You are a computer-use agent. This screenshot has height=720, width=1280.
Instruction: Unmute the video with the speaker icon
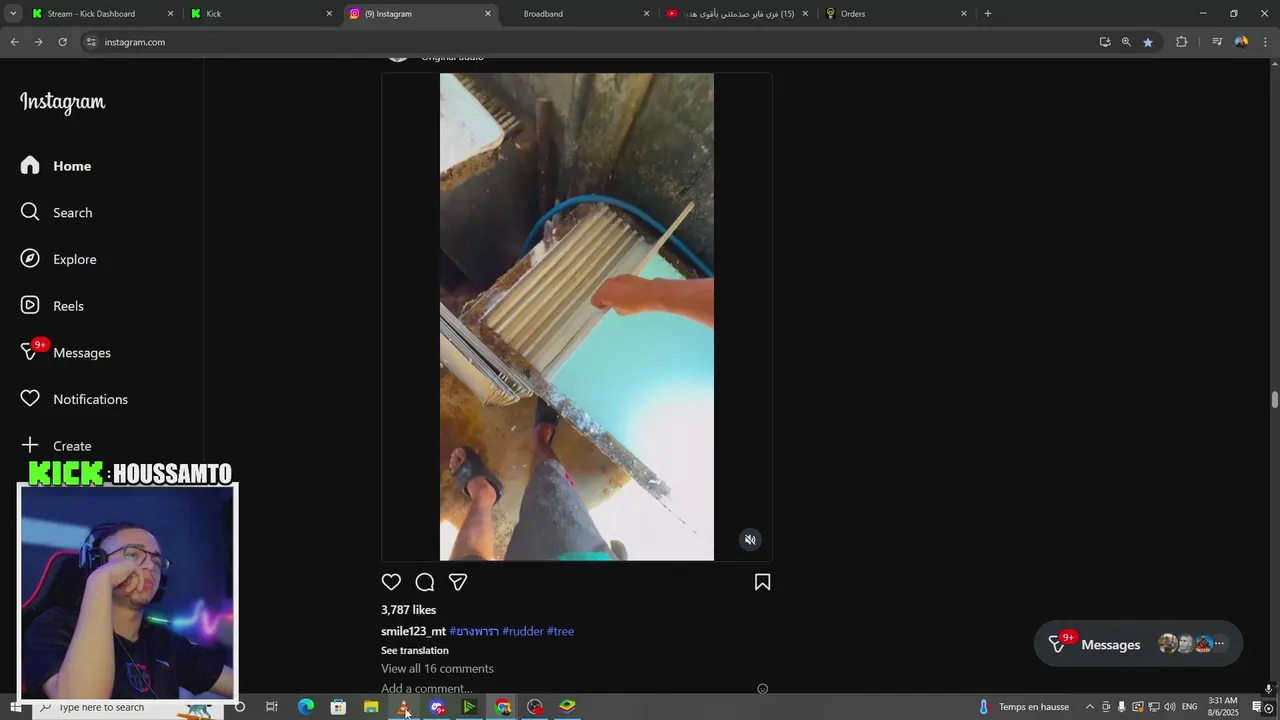[750, 540]
